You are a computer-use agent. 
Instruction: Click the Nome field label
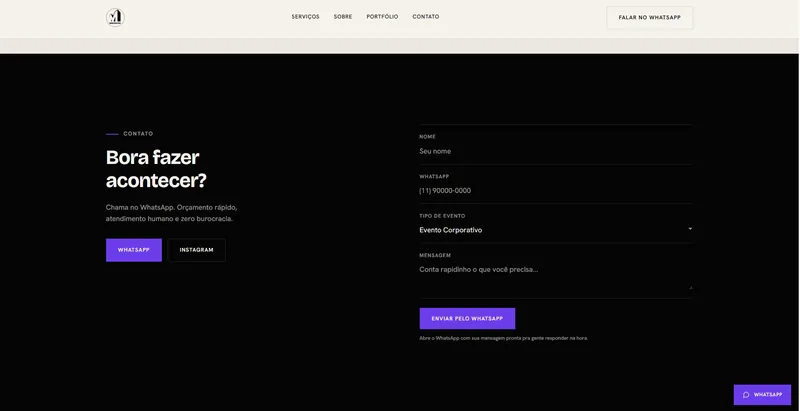(x=428, y=137)
